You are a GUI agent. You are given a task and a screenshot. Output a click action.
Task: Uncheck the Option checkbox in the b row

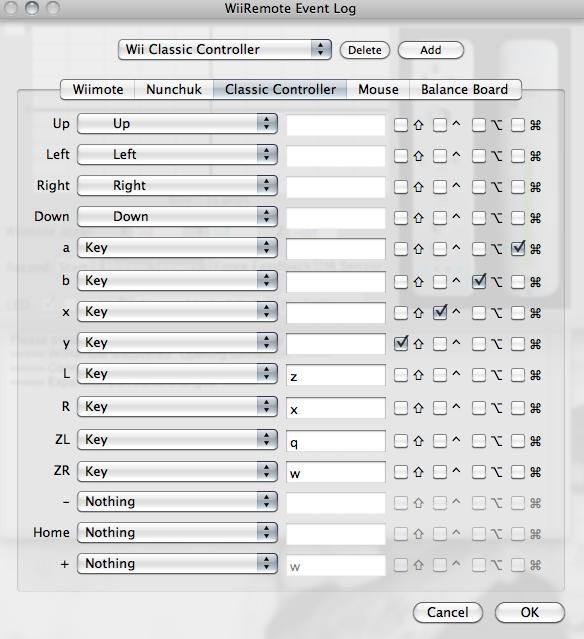[x=479, y=282]
